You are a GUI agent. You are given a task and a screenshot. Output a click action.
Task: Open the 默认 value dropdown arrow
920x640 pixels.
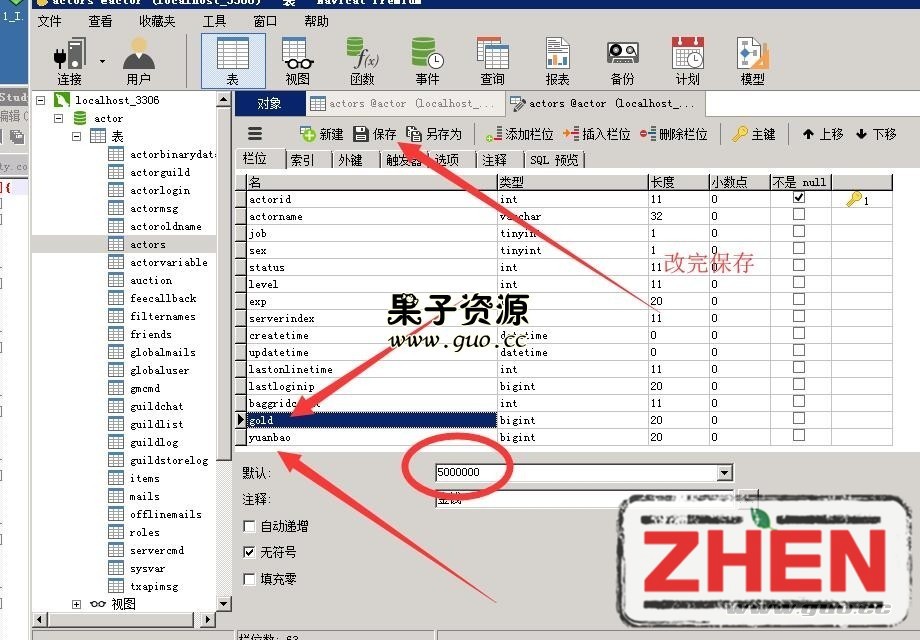[724, 473]
